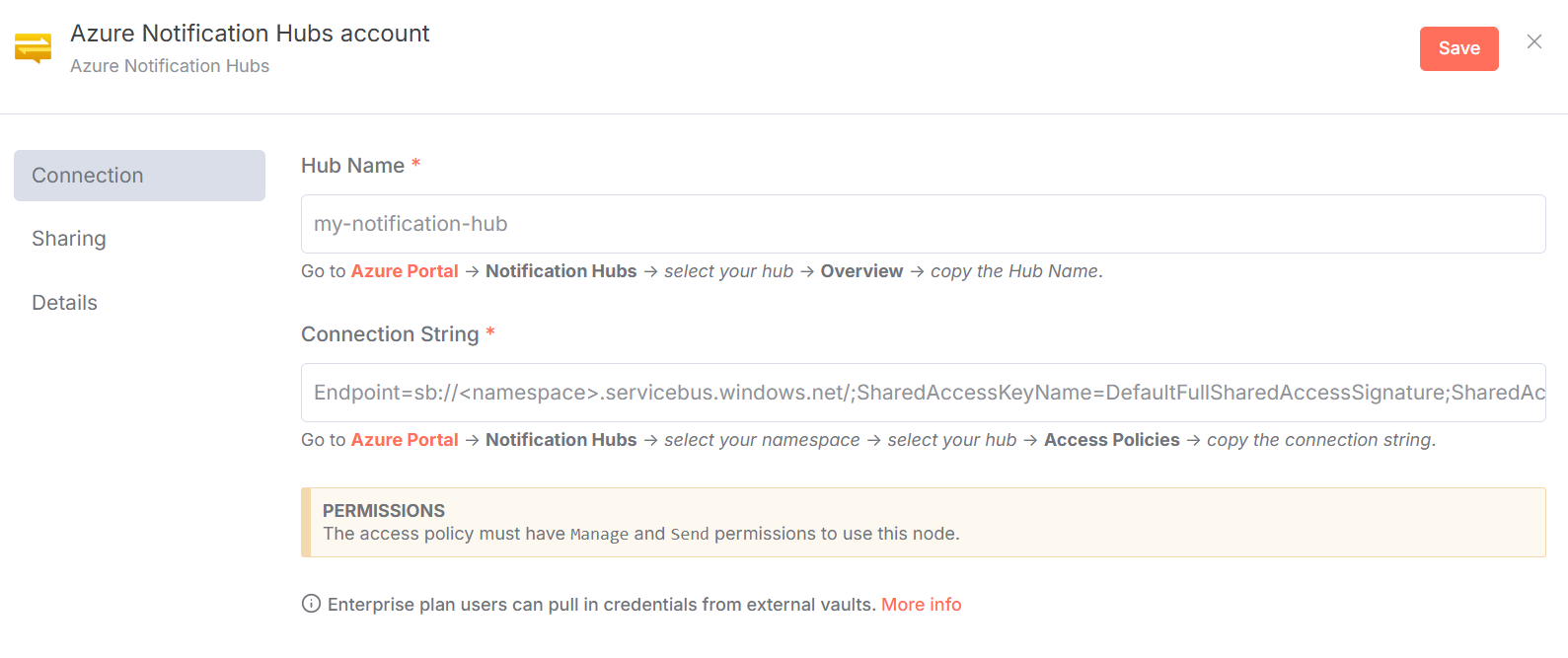Focus the Connection String input field
Image resolution: width=1568 pixels, height=658 pixels.
click(x=923, y=393)
